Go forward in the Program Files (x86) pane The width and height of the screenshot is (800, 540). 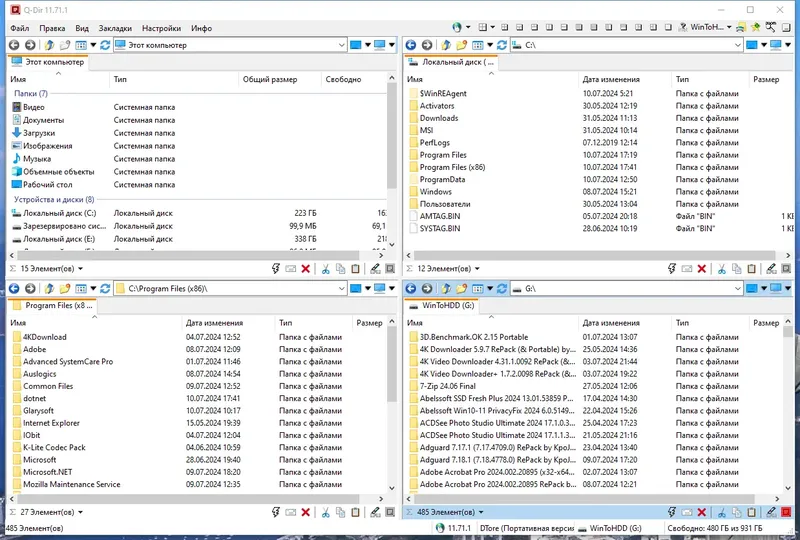coord(30,288)
